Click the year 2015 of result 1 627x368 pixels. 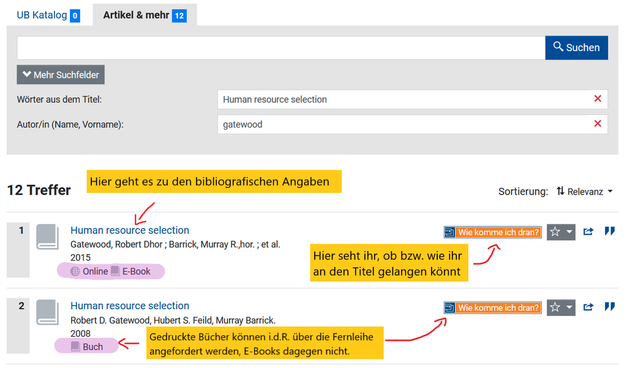pyautogui.click(x=80, y=258)
